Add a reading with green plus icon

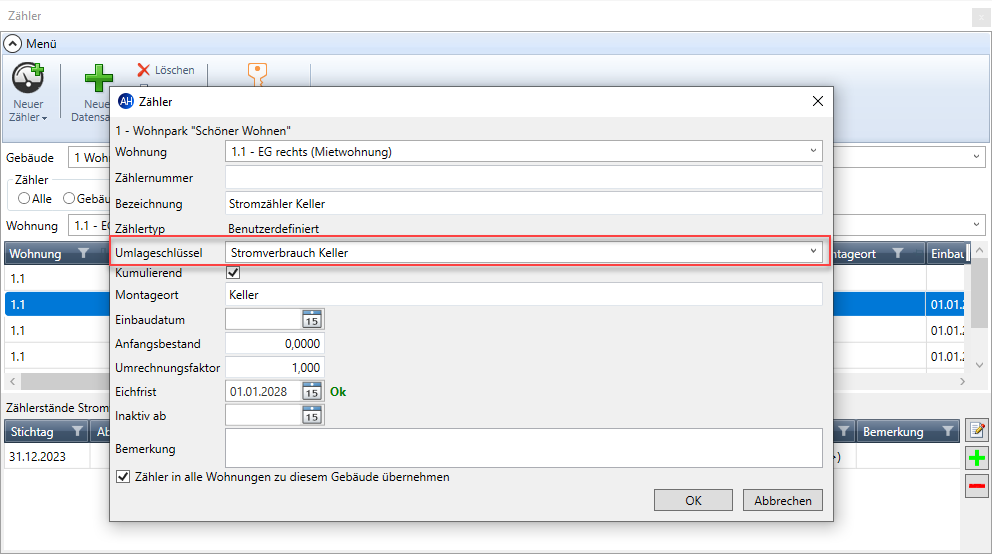976,458
